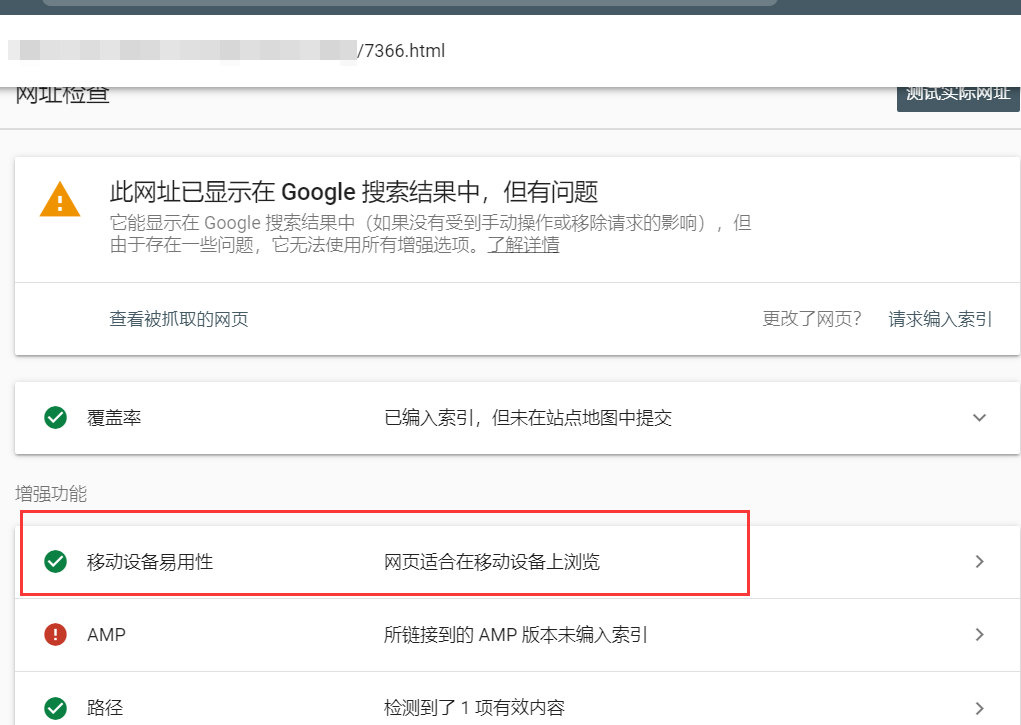Click text 检测到了 1 项有效内容
Image resolution: width=1021 pixels, height=725 pixels.
[474, 708]
